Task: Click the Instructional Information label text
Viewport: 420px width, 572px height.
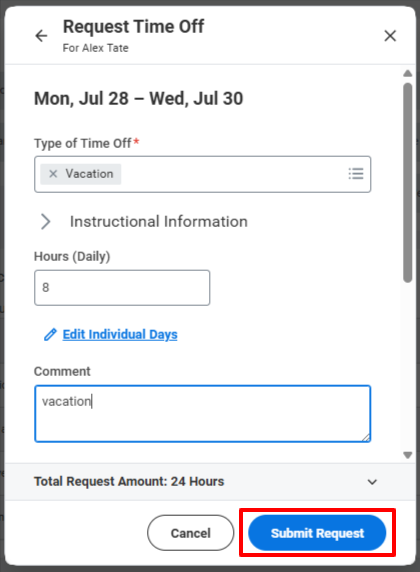Action: click(x=159, y=221)
